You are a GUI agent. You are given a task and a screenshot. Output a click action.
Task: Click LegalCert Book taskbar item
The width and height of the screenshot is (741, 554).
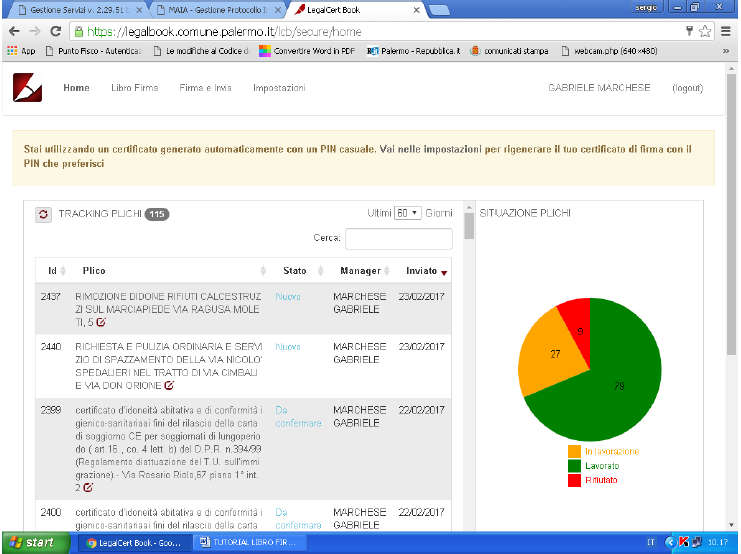click(x=135, y=543)
